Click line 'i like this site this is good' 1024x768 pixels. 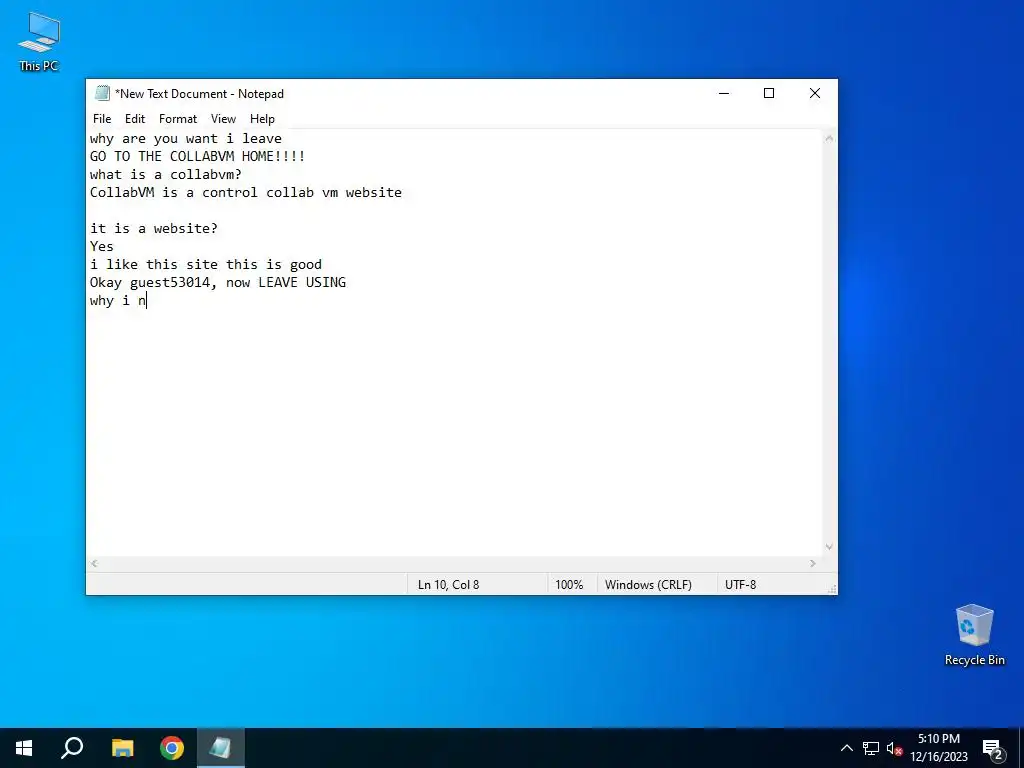pos(206,264)
